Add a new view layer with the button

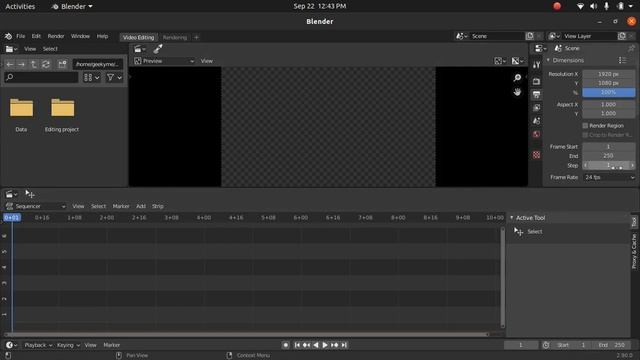[622, 36]
